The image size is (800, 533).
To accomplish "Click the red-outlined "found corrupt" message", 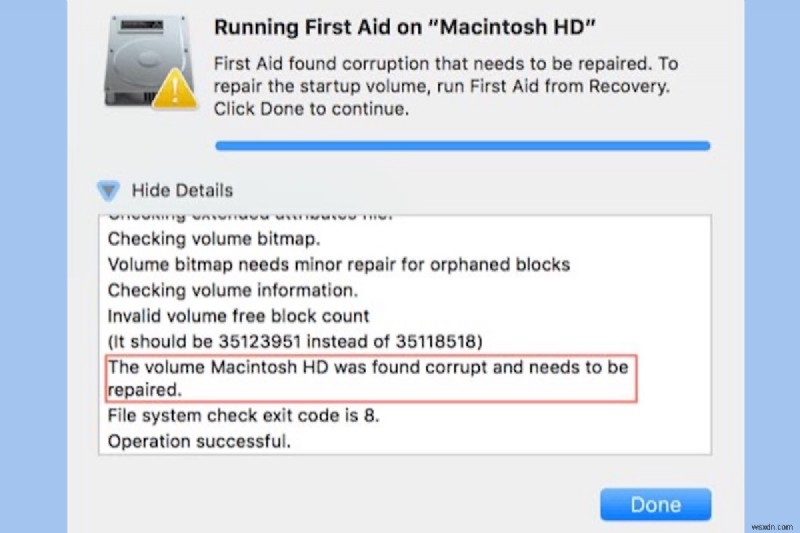I will (x=368, y=379).
